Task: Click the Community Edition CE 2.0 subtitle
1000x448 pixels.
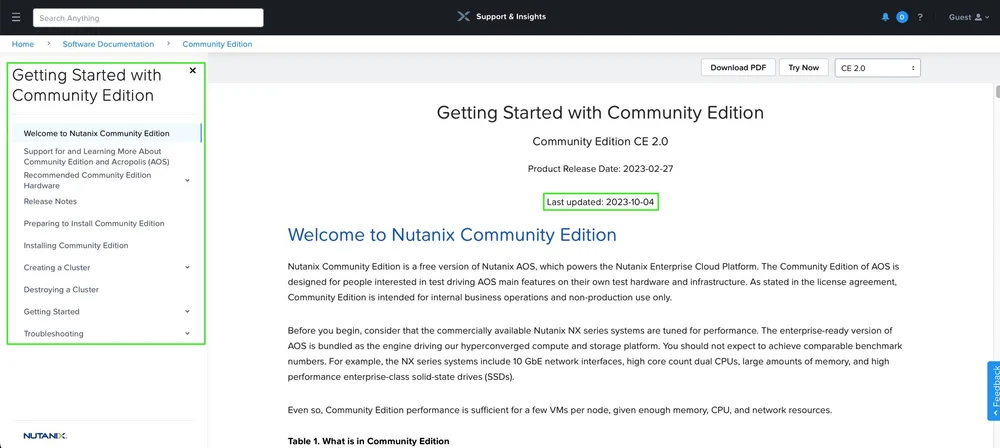Action: 600,141
